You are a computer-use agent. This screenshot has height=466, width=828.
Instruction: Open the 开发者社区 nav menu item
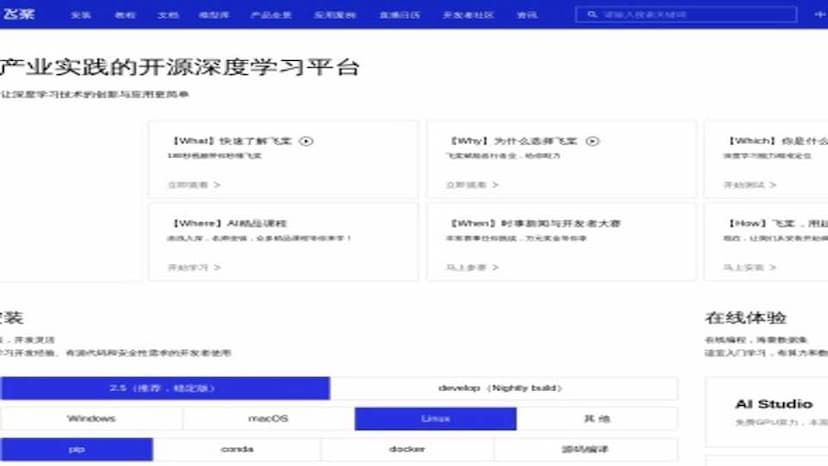pyautogui.click(x=468, y=15)
